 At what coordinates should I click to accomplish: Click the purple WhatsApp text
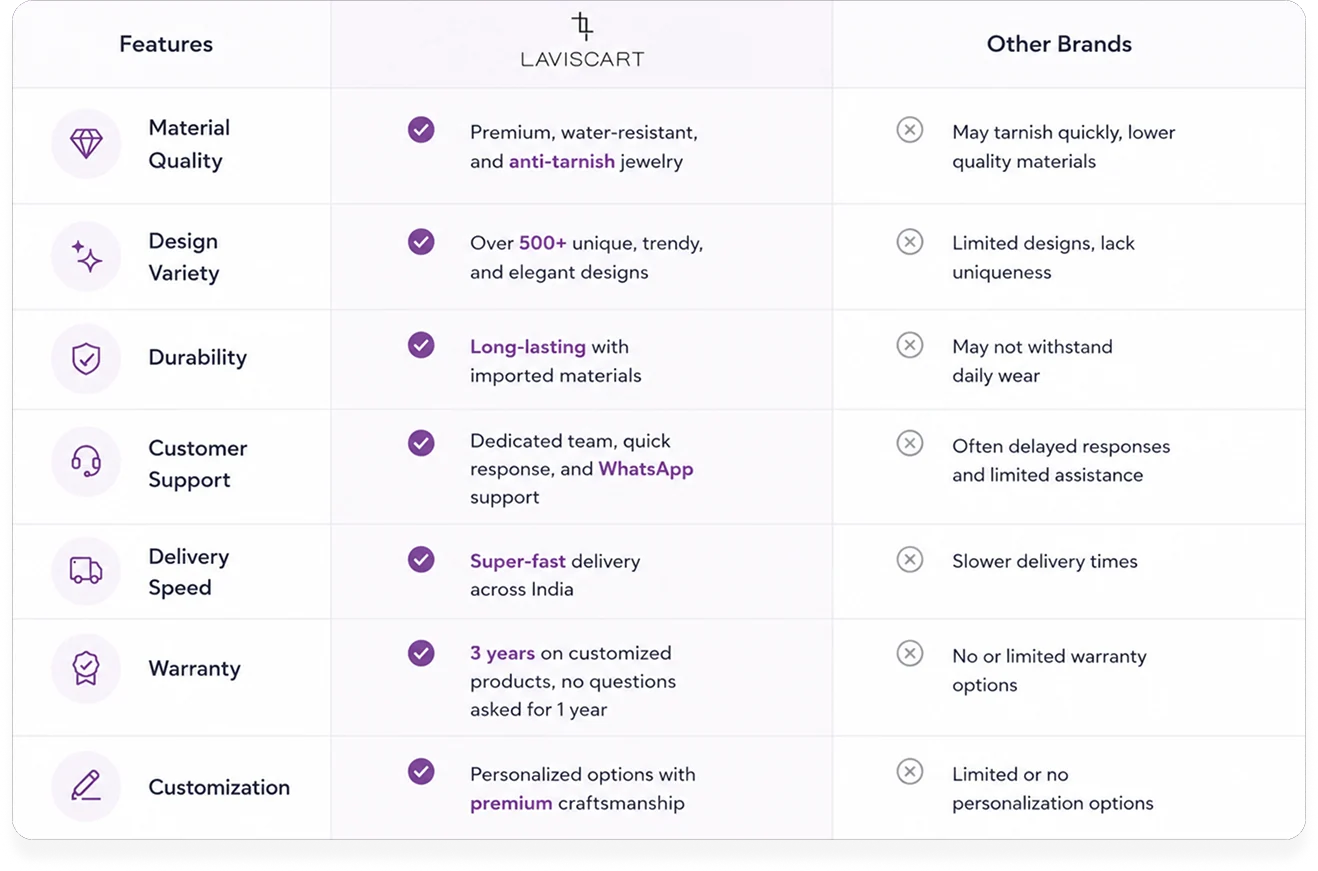click(x=646, y=469)
